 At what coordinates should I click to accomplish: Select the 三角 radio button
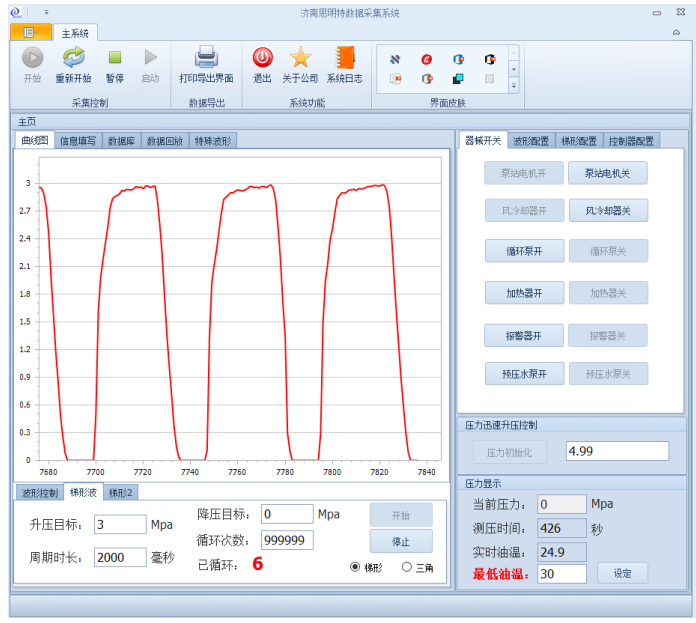click(407, 567)
